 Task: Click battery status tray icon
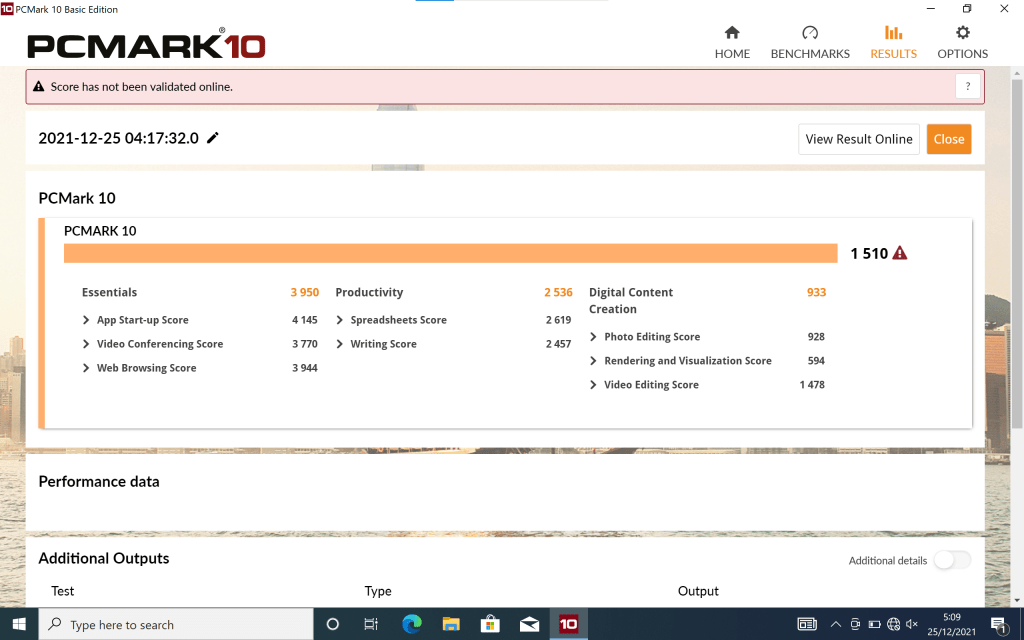(x=874, y=624)
